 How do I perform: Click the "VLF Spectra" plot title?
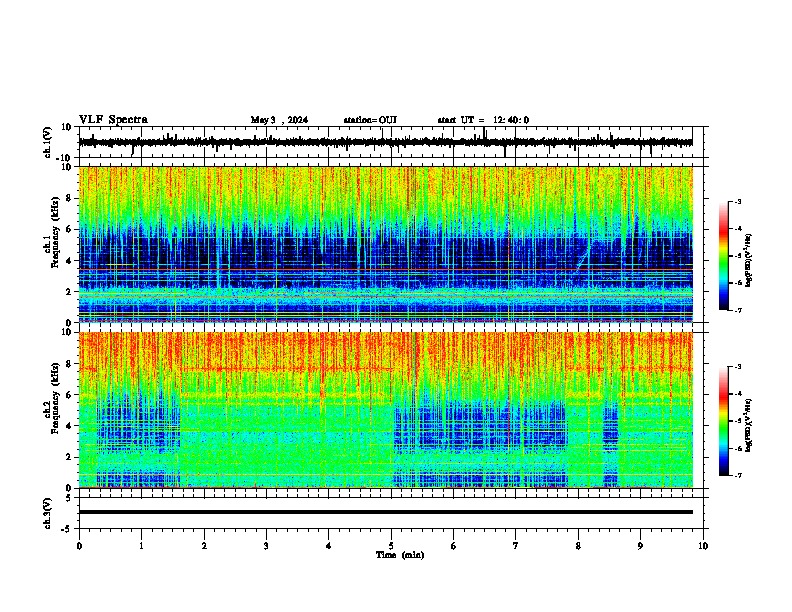point(113,120)
